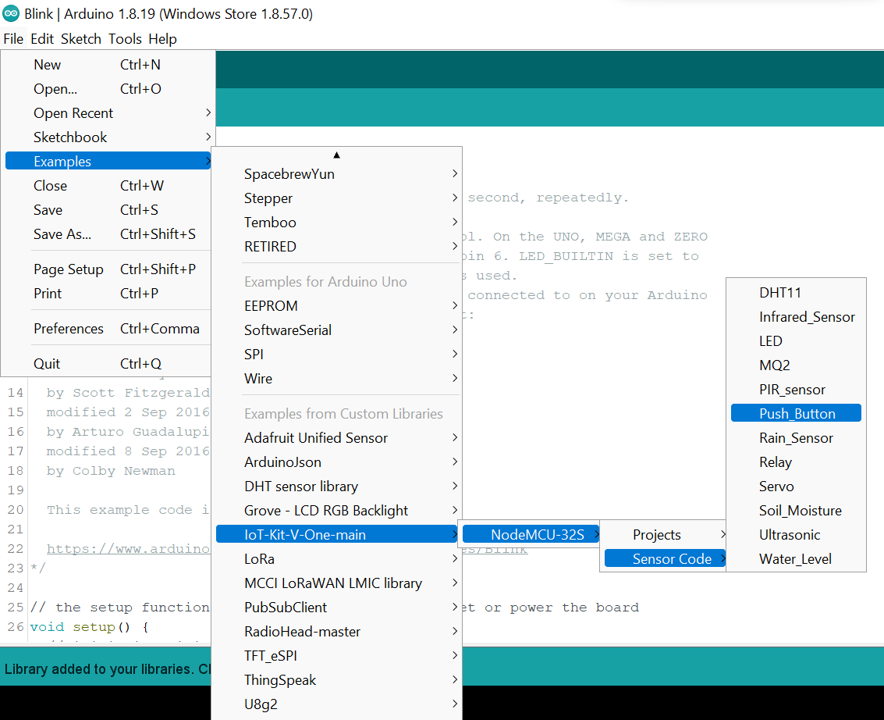This screenshot has width=884, height=720.
Task: Open the File menu
Action: tap(13, 39)
